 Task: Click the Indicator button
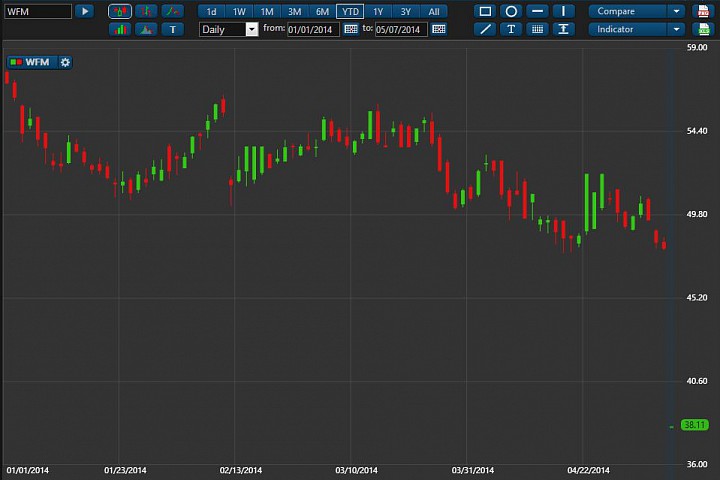[628, 29]
